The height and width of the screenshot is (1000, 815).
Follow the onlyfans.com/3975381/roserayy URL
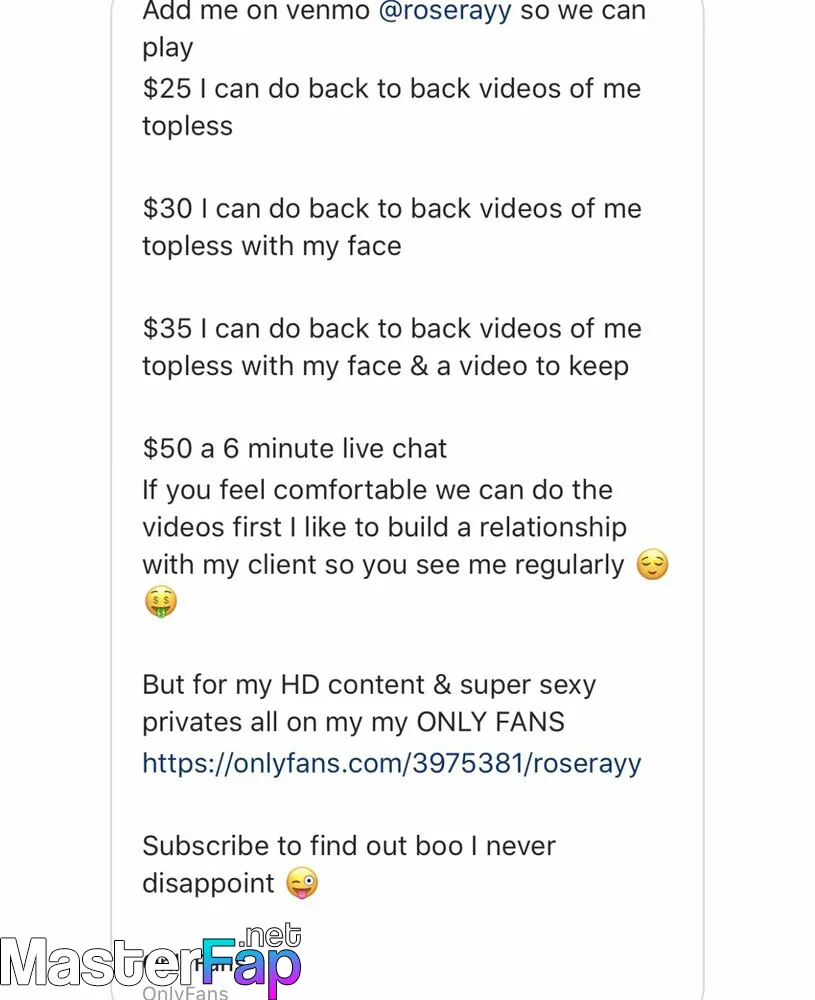[392, 764]
